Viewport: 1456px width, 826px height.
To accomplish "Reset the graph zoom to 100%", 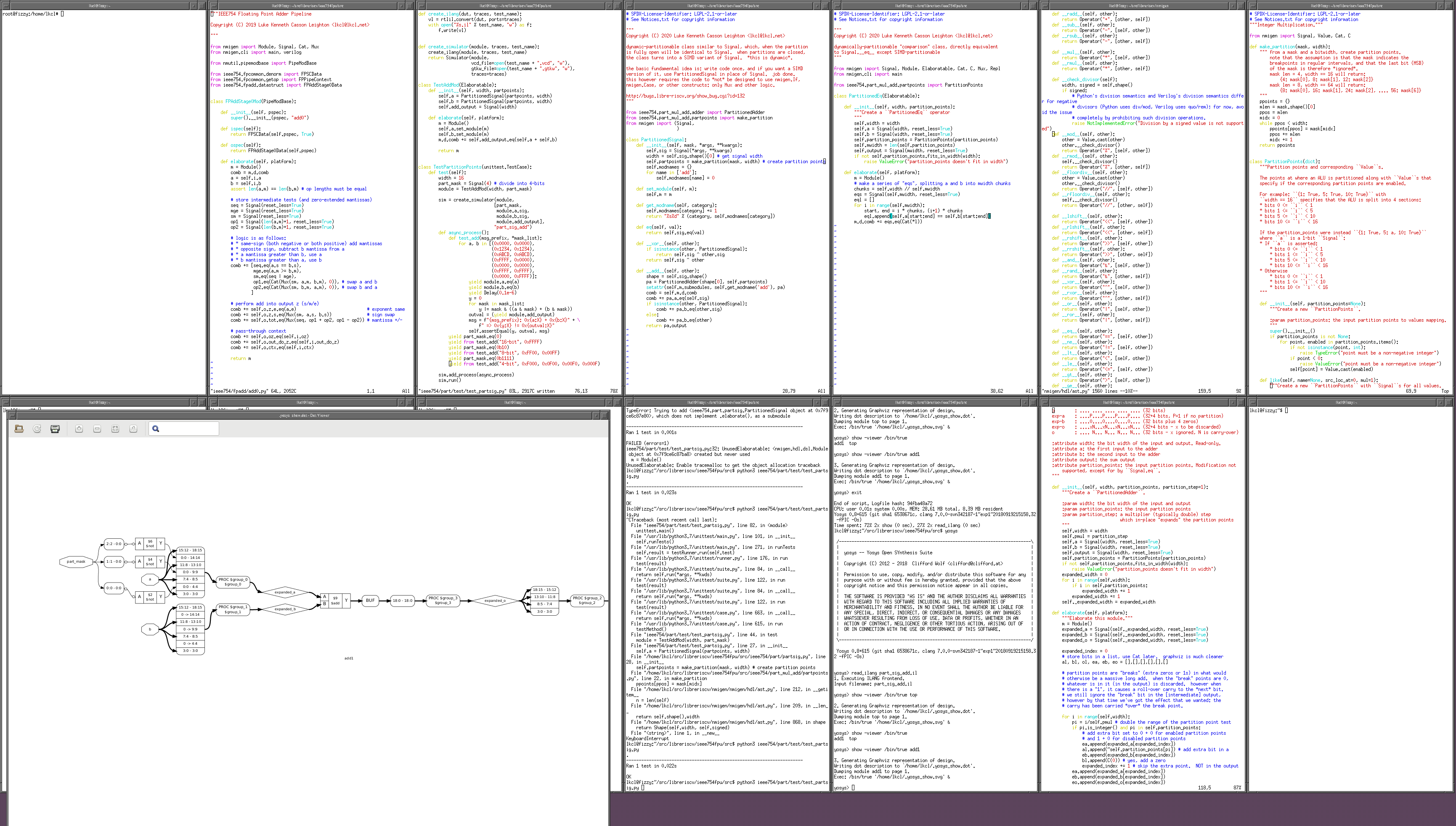I will coord(133,429).
